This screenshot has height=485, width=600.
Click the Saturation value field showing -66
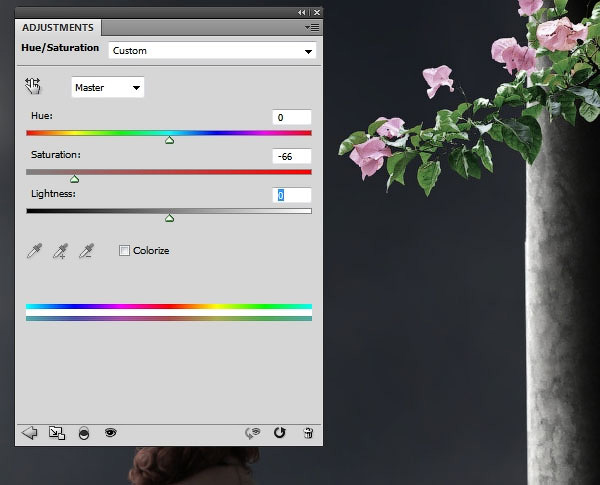point(292,156)
